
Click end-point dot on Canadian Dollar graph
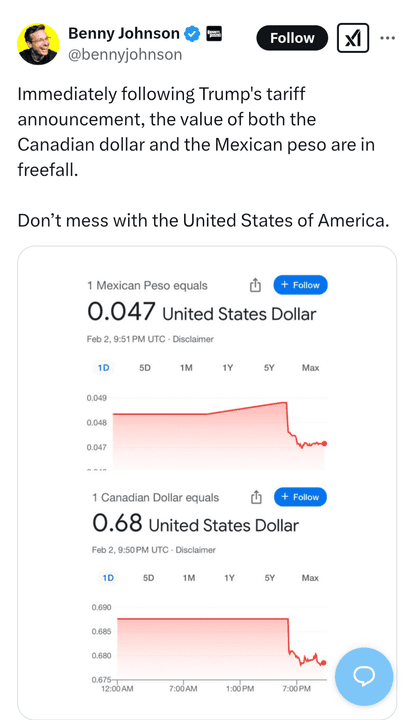click(x=324, y=663)
